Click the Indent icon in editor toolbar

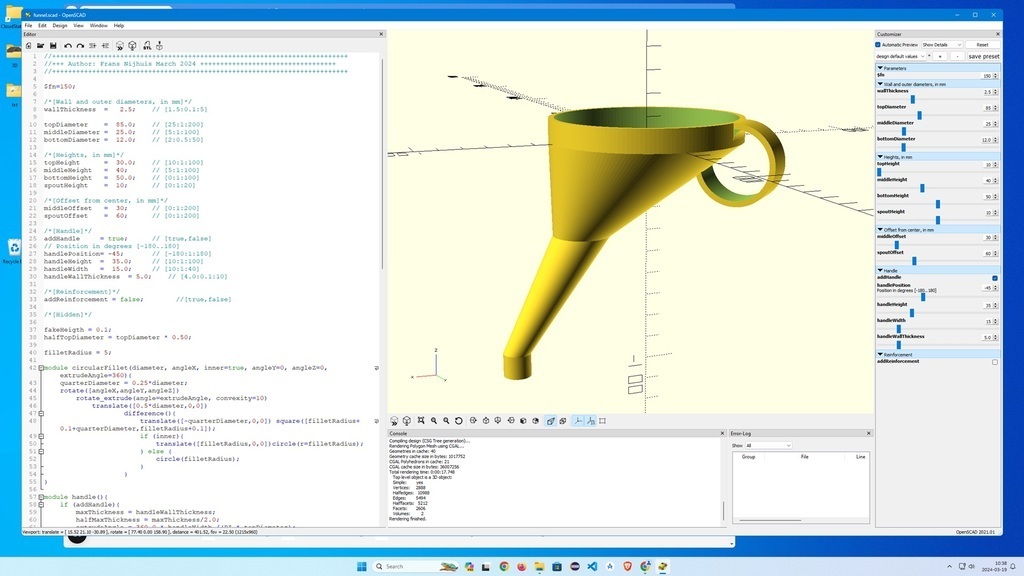pyautogui.click(x=105, y=46)
